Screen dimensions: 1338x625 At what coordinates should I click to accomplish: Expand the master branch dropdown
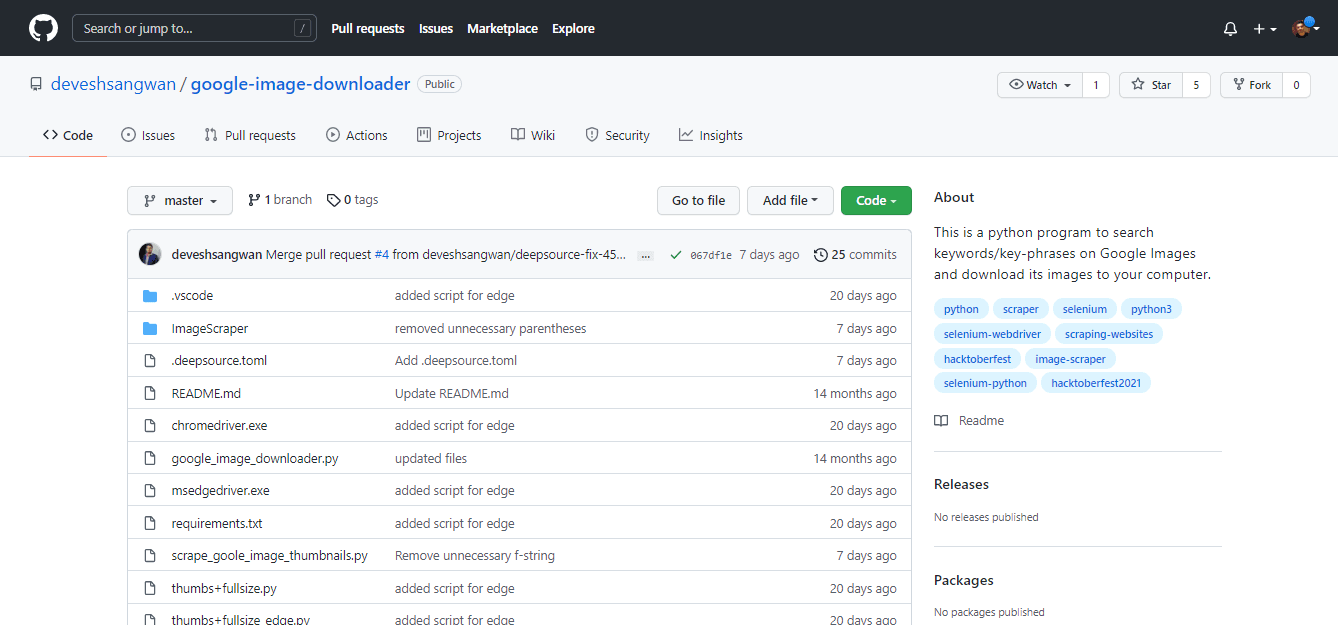tap(180, 201)
